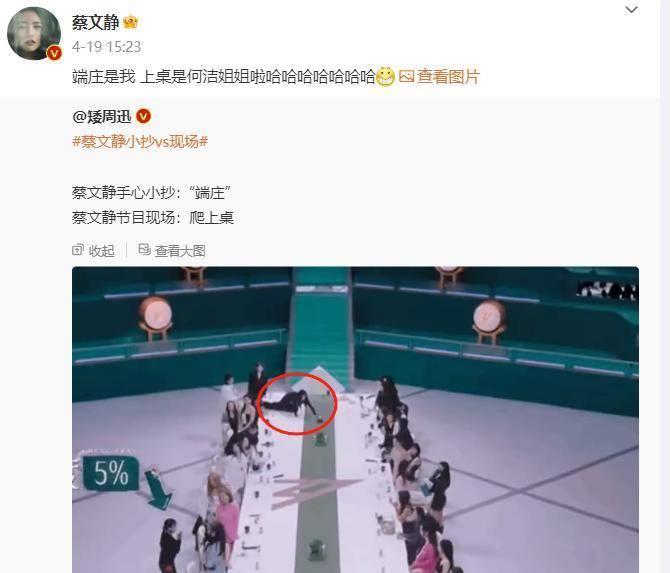Click the 5% label in the image
This screenshot has width=670, height=573.
tap(111, 473)
